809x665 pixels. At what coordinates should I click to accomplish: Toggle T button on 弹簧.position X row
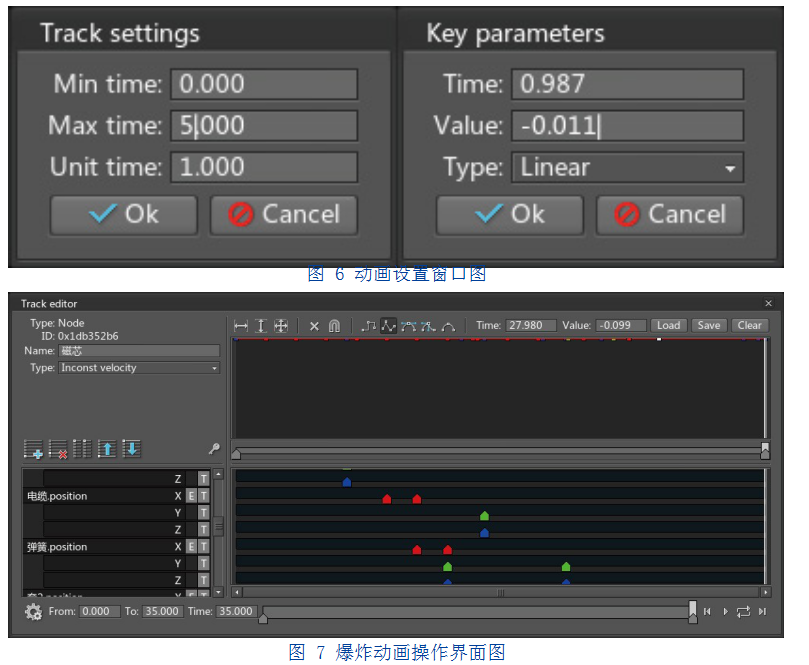[204, 546]
